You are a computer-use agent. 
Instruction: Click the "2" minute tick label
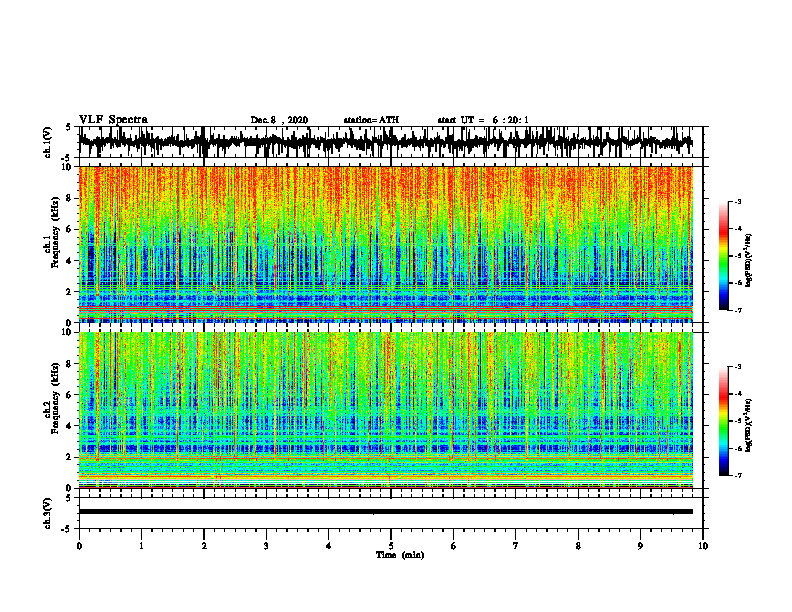coord(204,546)
